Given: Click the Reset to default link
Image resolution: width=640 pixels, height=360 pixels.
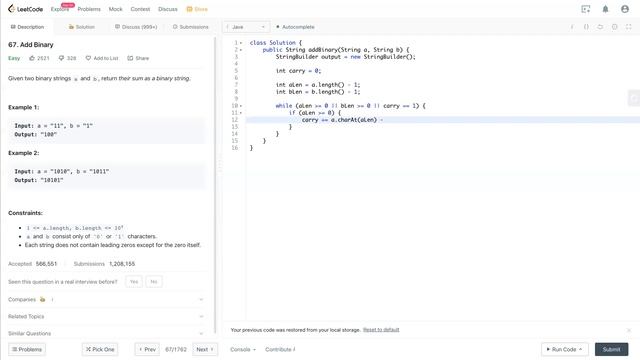Looking at the screenshot, I should coord(381,330).
